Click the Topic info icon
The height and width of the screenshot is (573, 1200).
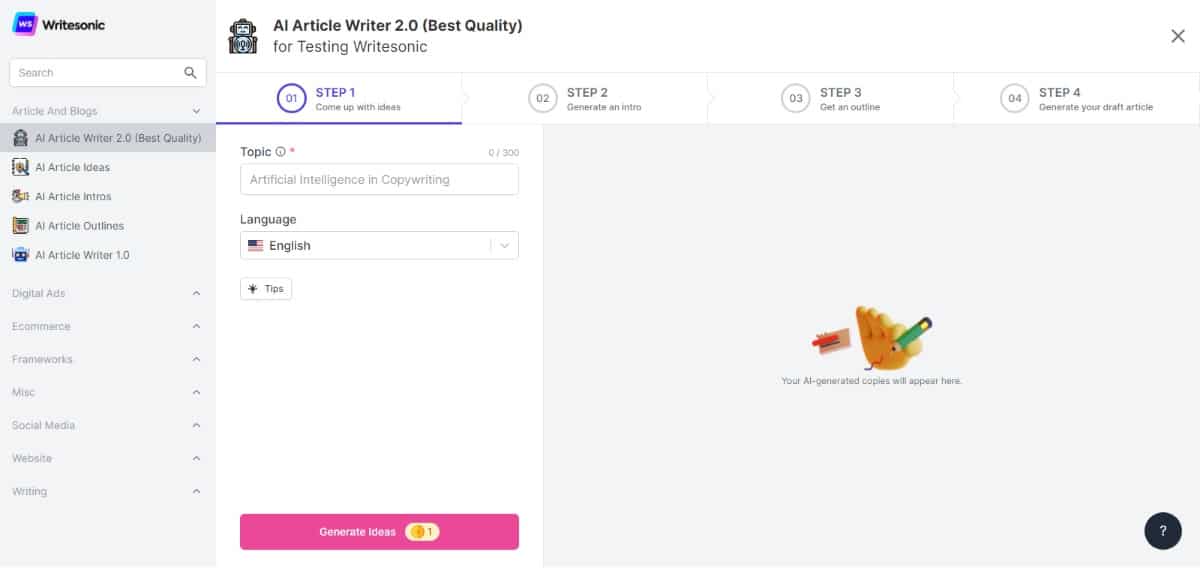(x=280, y=152)
